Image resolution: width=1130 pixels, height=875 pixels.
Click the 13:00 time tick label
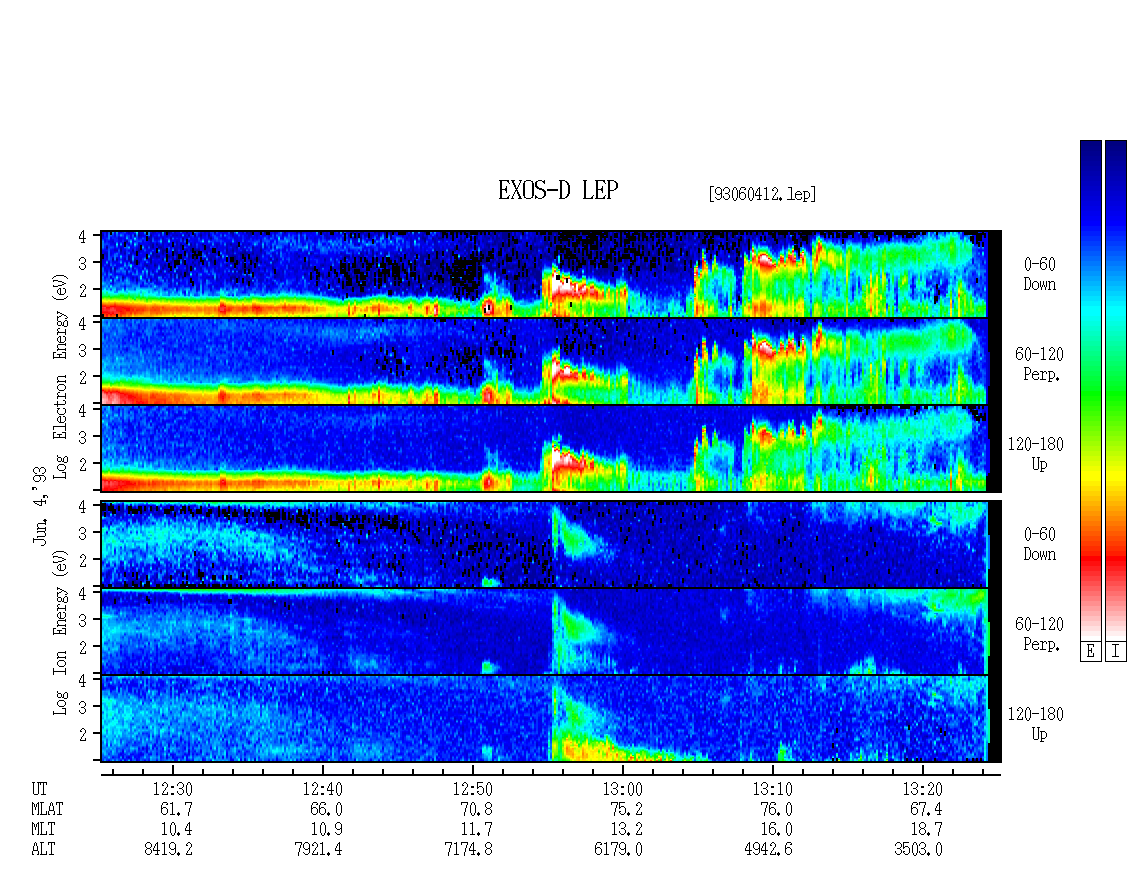622,789
